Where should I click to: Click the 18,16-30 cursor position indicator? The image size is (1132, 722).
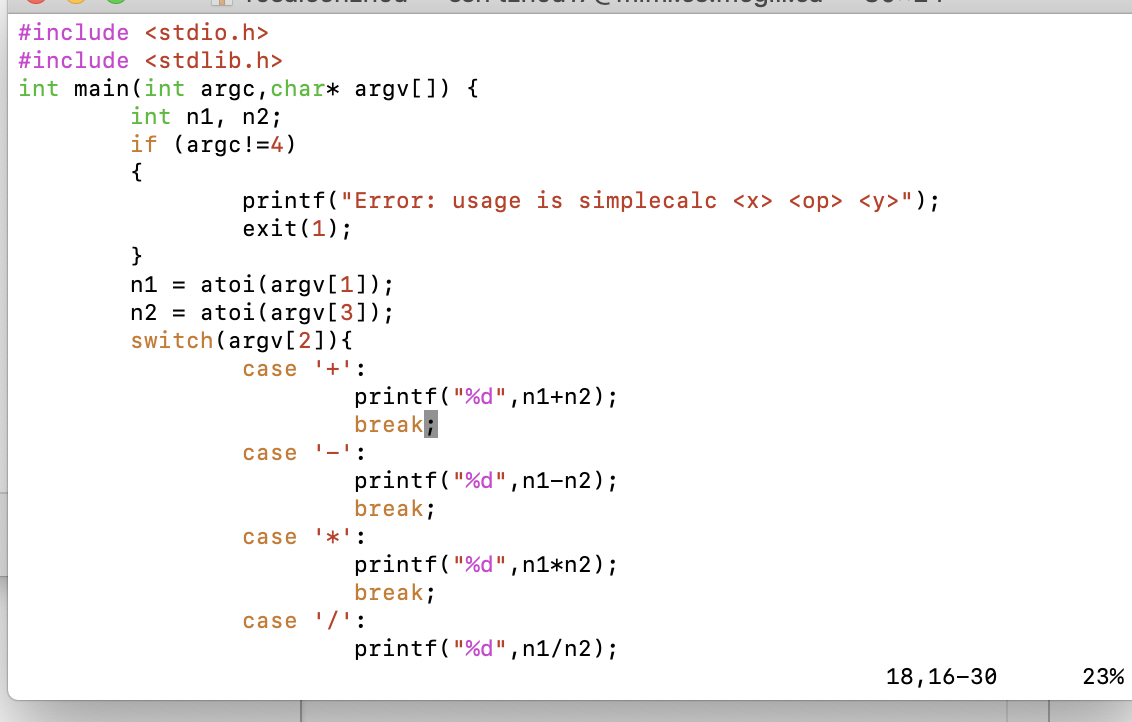click(x=938, y=676)
